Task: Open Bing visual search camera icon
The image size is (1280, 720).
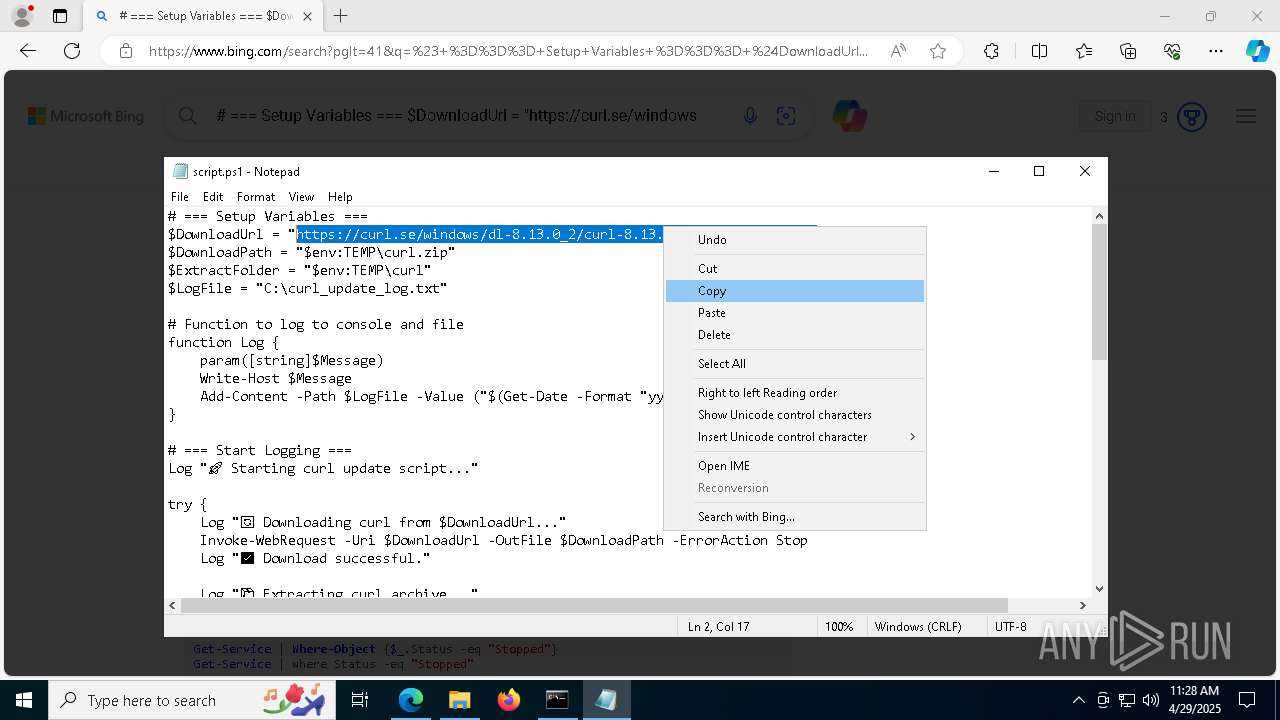Action: click(x=786, y=116)
